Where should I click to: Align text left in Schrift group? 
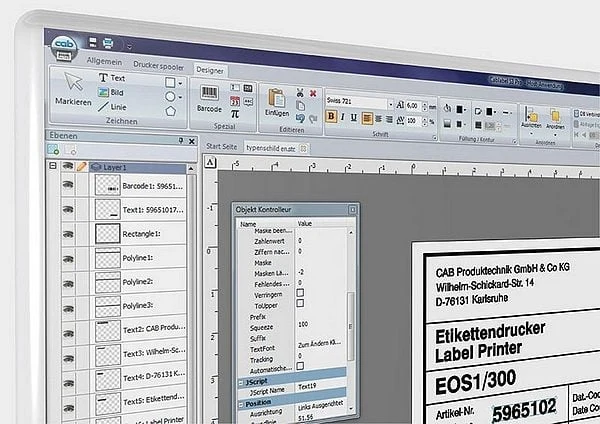(367, 119)
